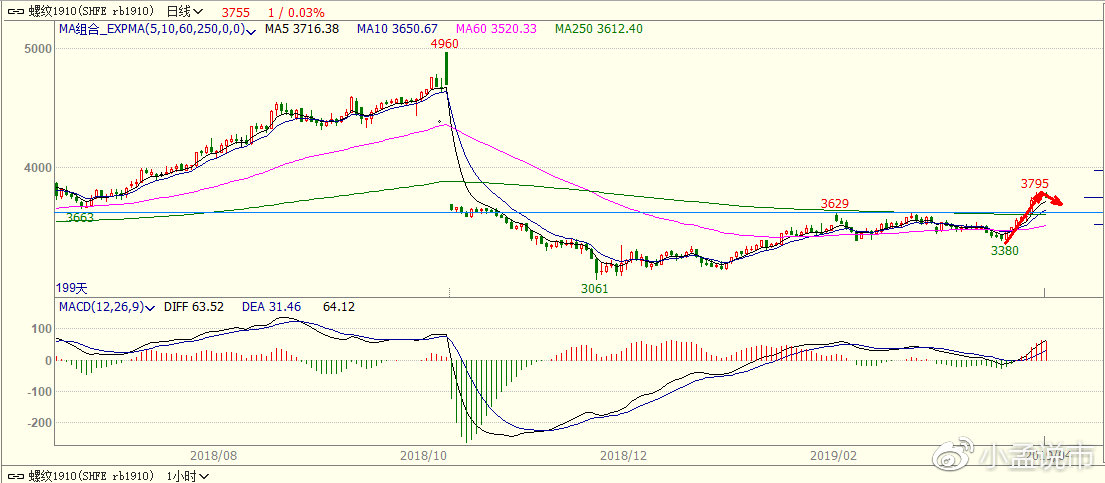Click the 5000 price axis label
Viewport: 1105px width, 483px height.
(37, 49)
